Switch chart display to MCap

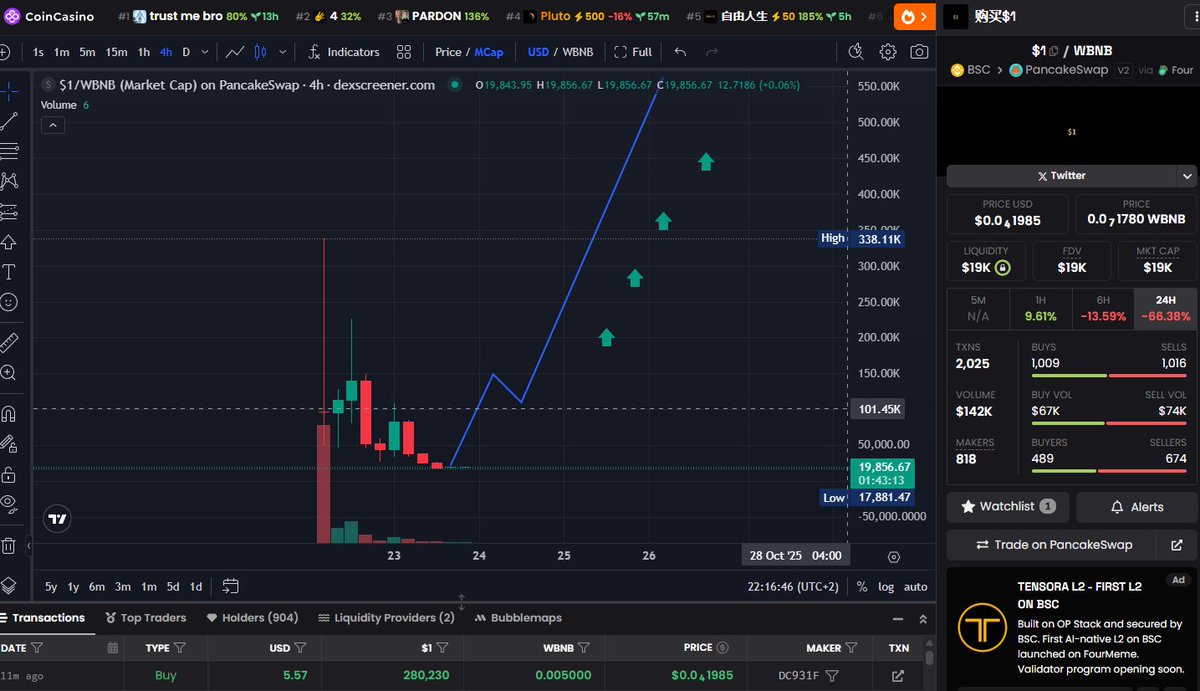[x=489, y=52]
